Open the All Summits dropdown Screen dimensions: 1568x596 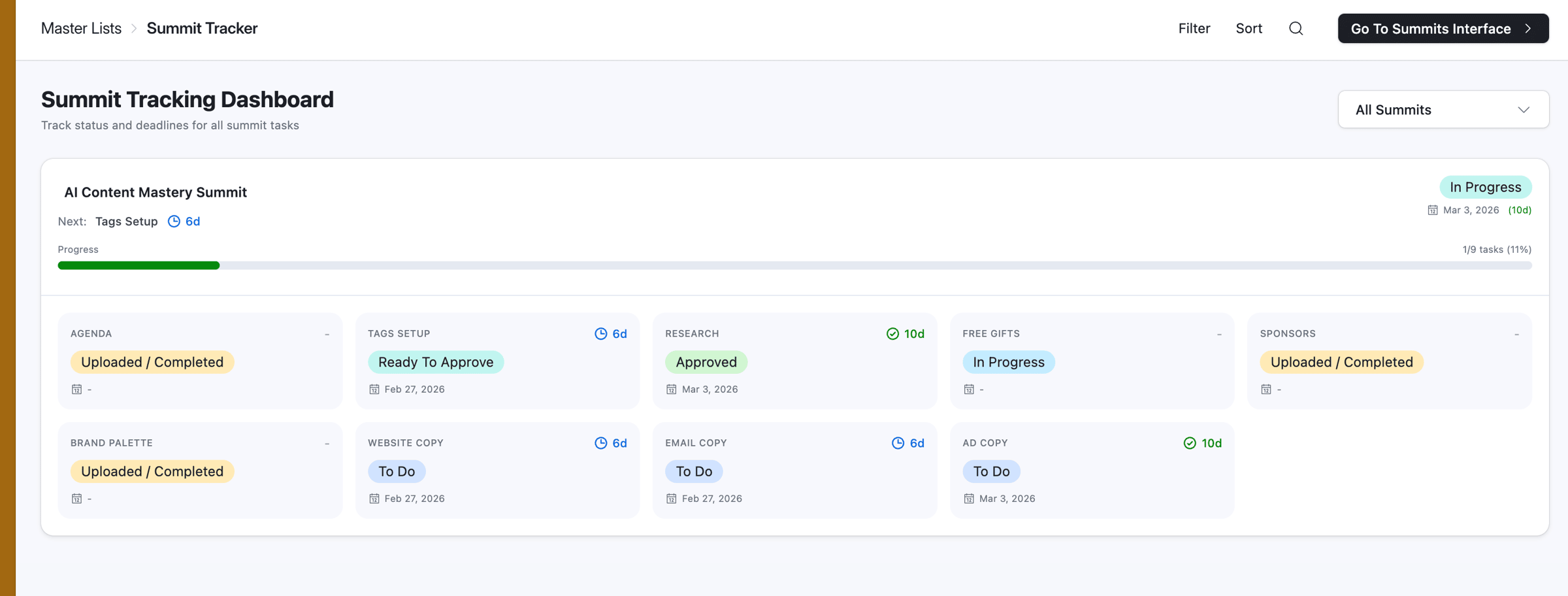1443,110
